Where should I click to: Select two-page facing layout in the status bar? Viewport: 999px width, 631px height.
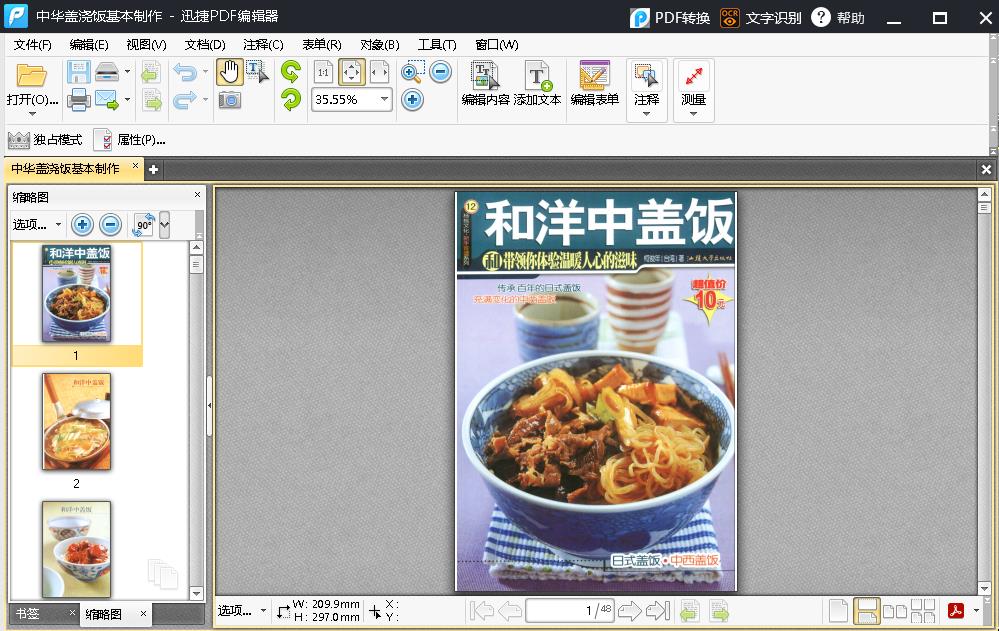(895, 611)
